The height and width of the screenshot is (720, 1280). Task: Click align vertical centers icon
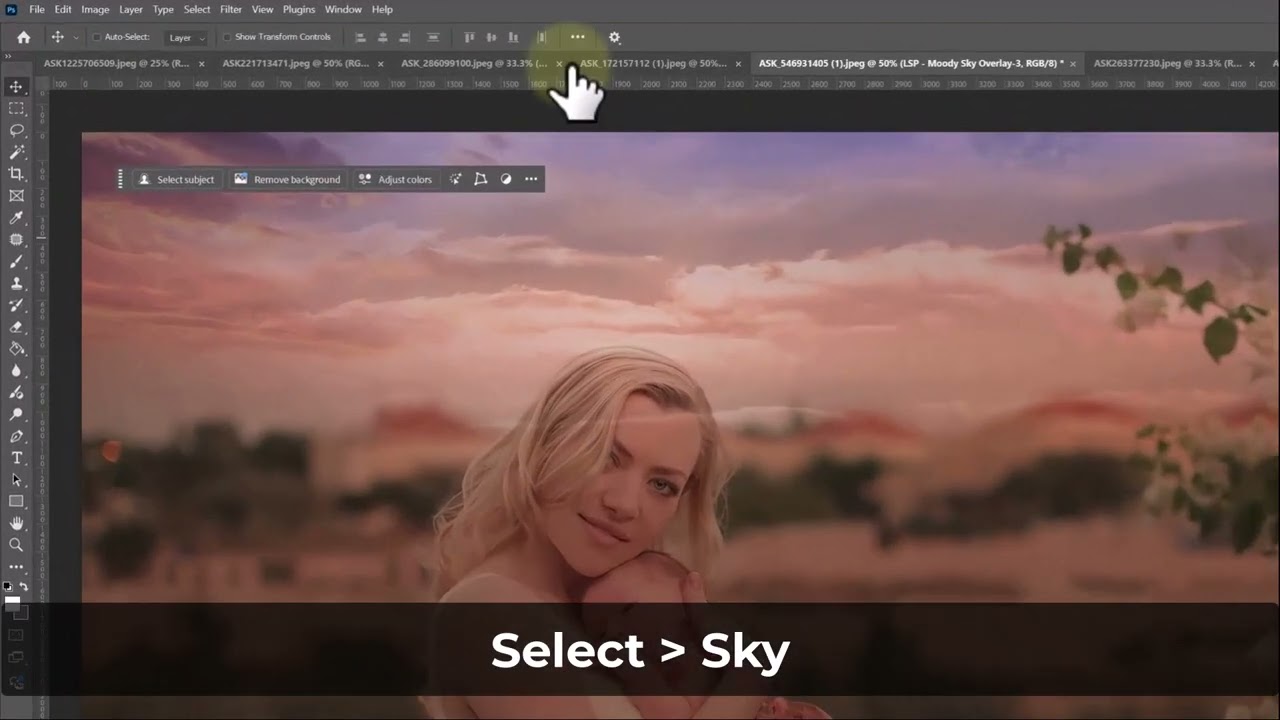pyautogui.click(x=491, y=37)
